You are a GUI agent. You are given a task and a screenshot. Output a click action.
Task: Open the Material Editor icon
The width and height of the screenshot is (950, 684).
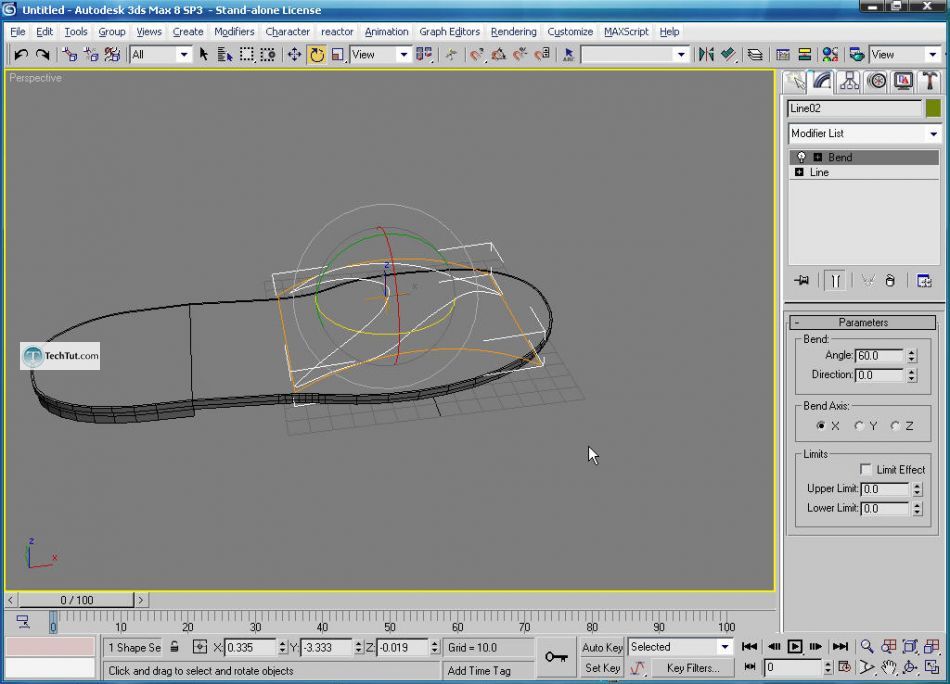[x=830, y=55]
